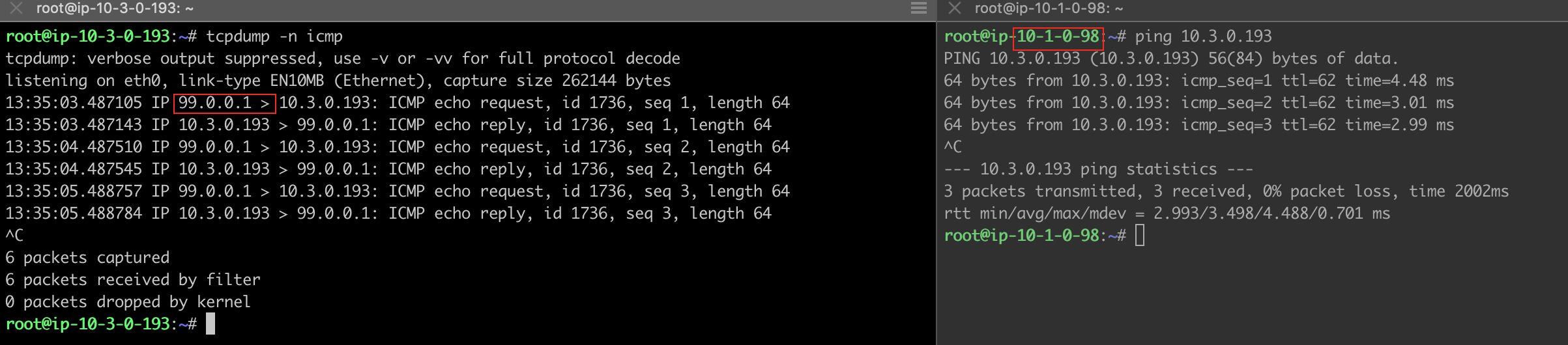Click the divider between the two terminal panes
Viewport: 1568px width, 345px height.
tap(936, 182)
